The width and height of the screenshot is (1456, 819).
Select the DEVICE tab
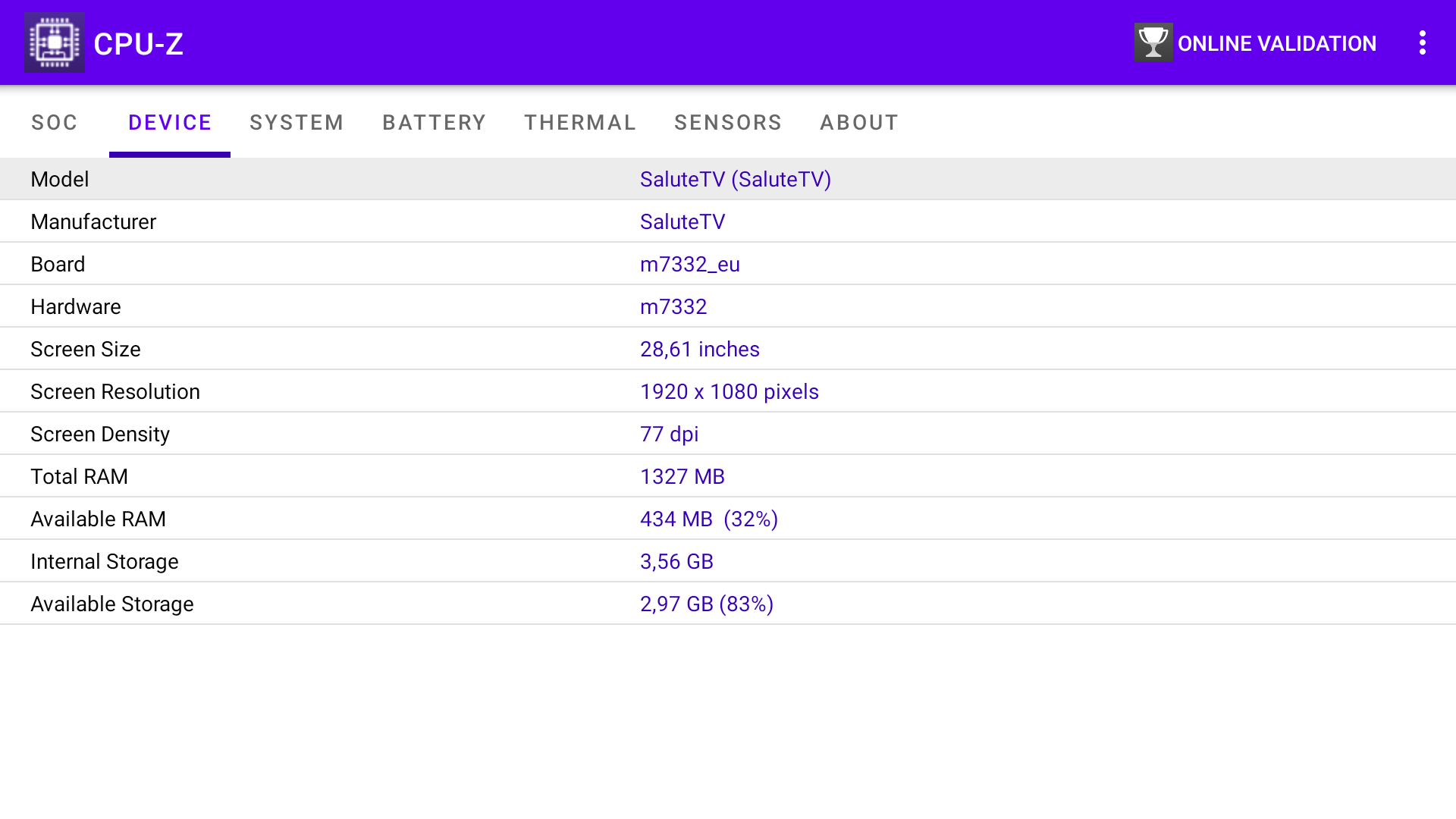point(170,122)
